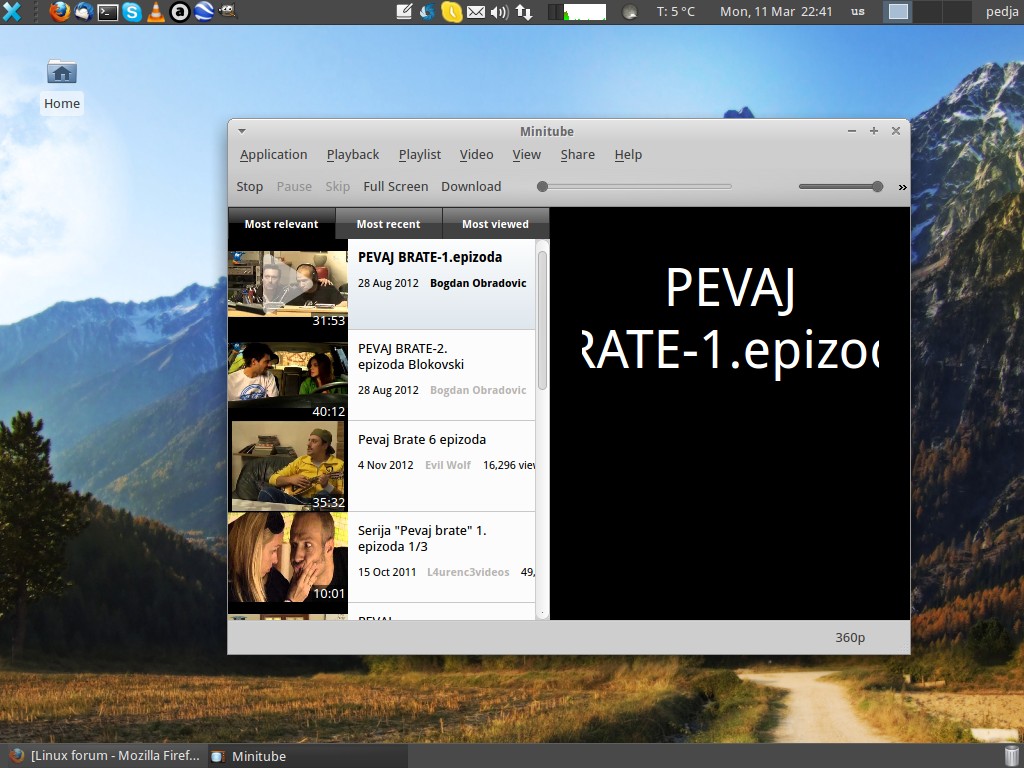Select the Most viewed tab
Viewport: 1024px width, 768px height.
pos(495,224)
